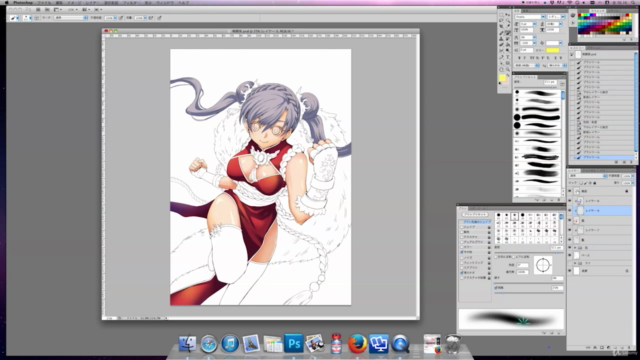This screenshot has width=640, height=360.
Task: Click Add layer mask icon in Layers panel
Action: pyautogui.click(x=602, y=347)
